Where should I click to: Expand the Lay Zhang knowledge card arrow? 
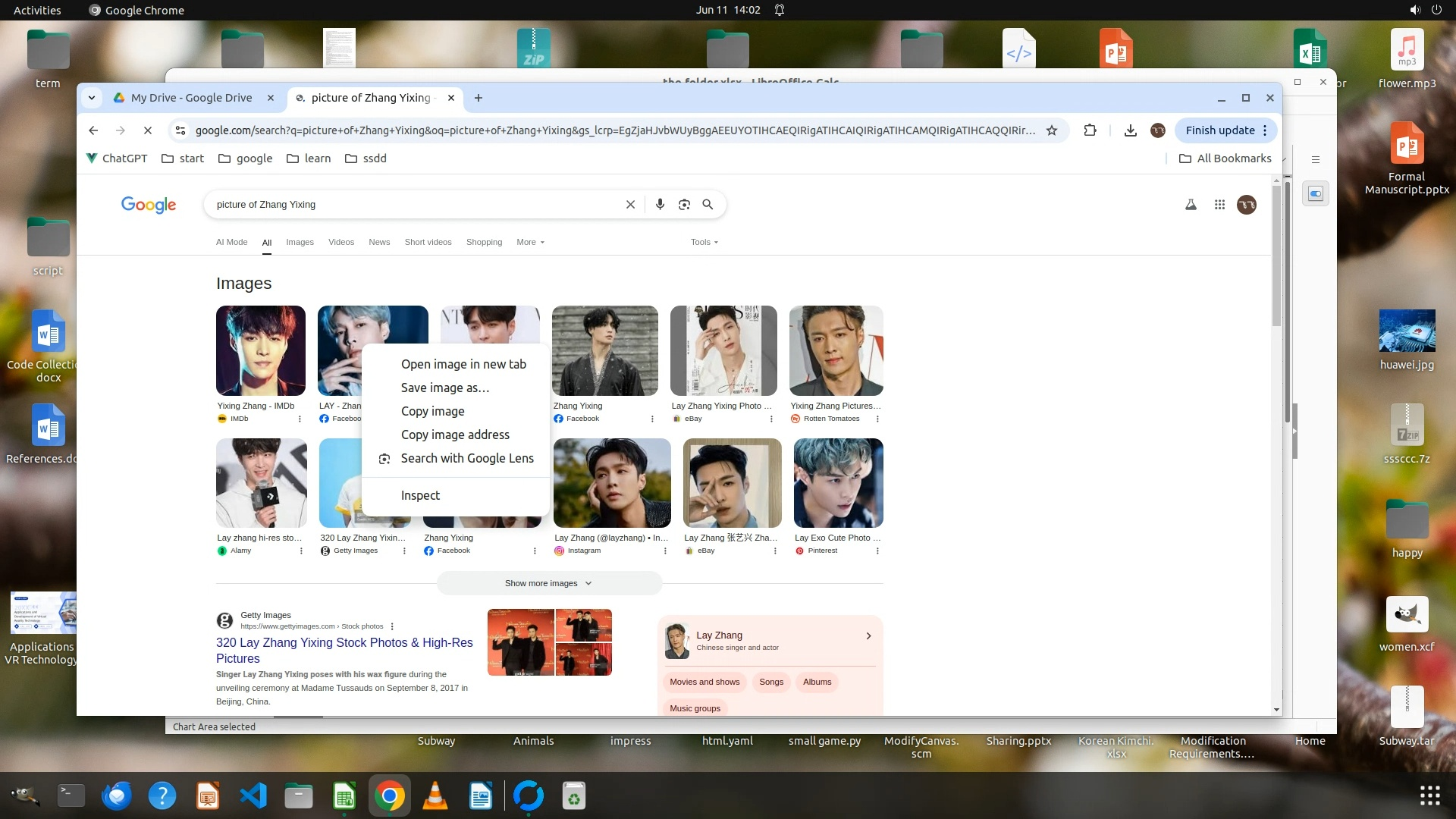click(x=868, y=636)
